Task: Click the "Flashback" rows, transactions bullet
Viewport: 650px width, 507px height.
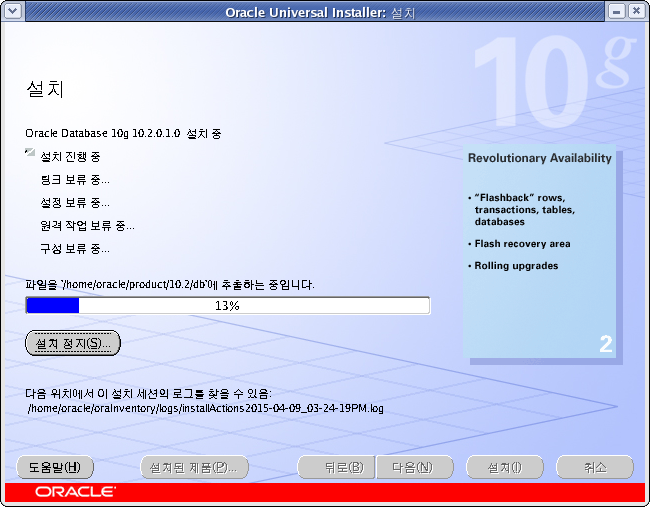Action: coord(521,209)
